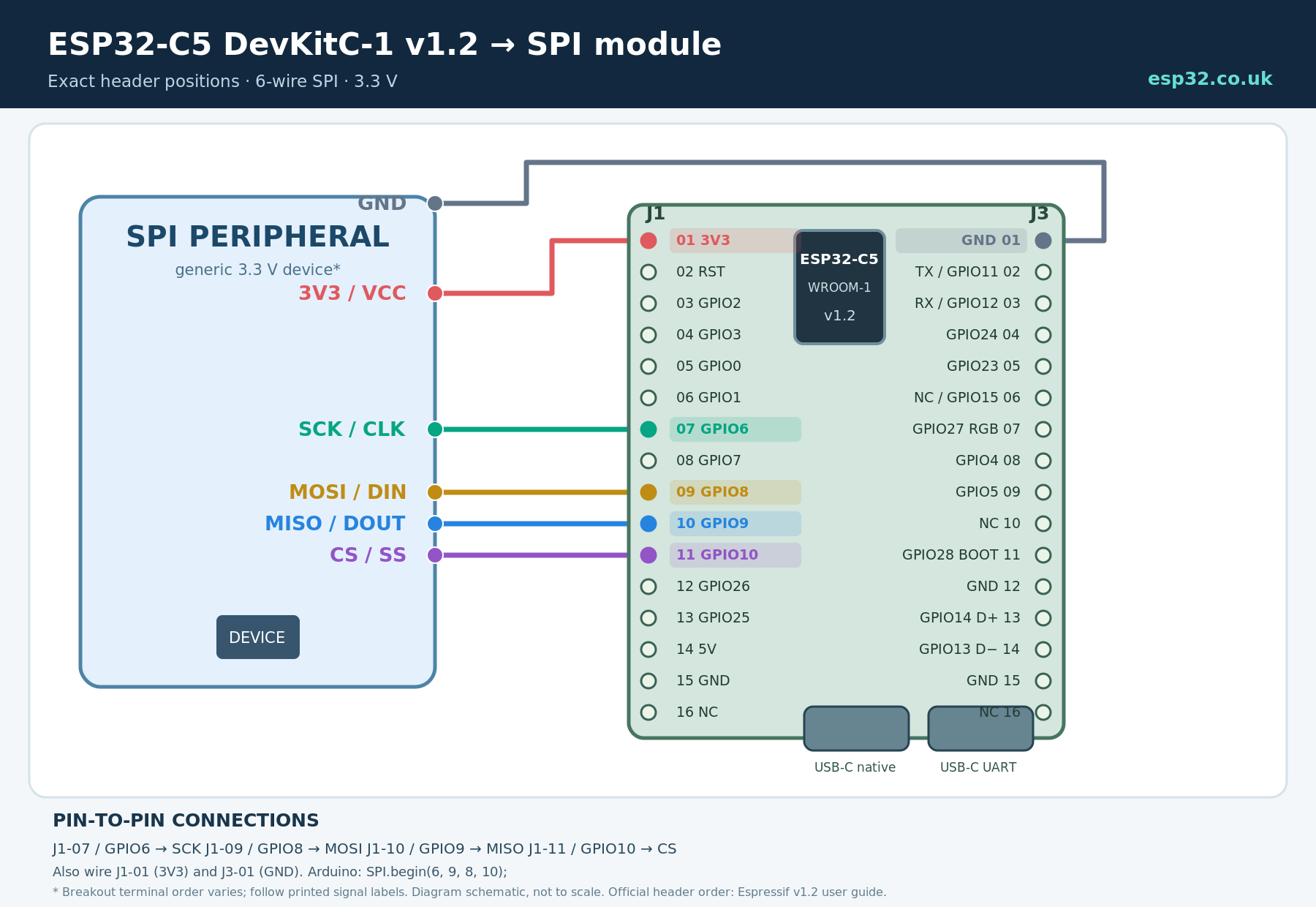
Task: Click the DEVICE button on the SPI peripheral
Action: point(258,637)
